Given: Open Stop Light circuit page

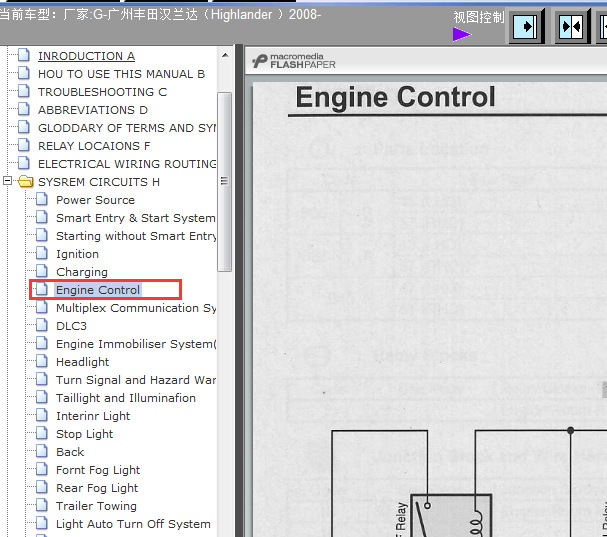Looking at the screenshot, I should click(x=84, y=434).
